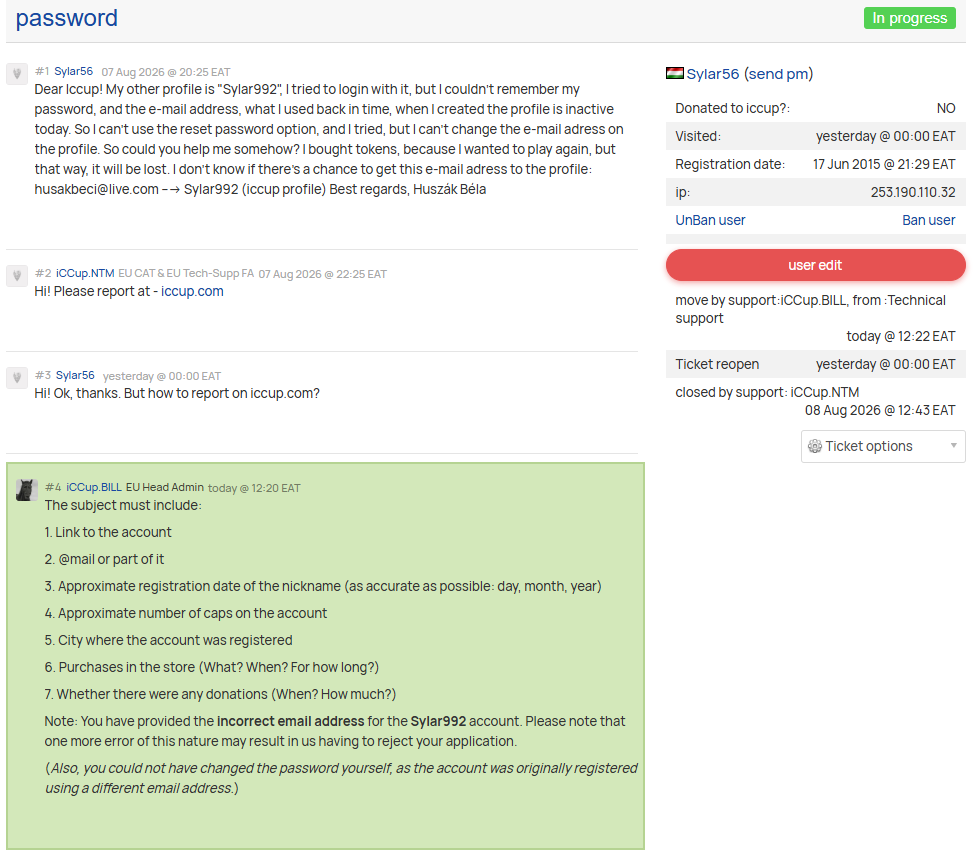Viewport: 973px width, 853px height.
Task: Open the send pm link
Action: pyautogui.click(x=779, y=74)
